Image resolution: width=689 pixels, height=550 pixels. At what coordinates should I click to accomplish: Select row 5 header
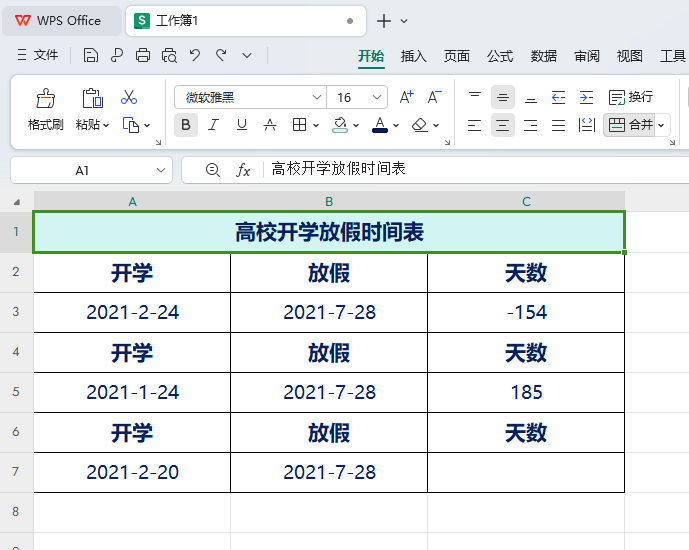[16, 392]
